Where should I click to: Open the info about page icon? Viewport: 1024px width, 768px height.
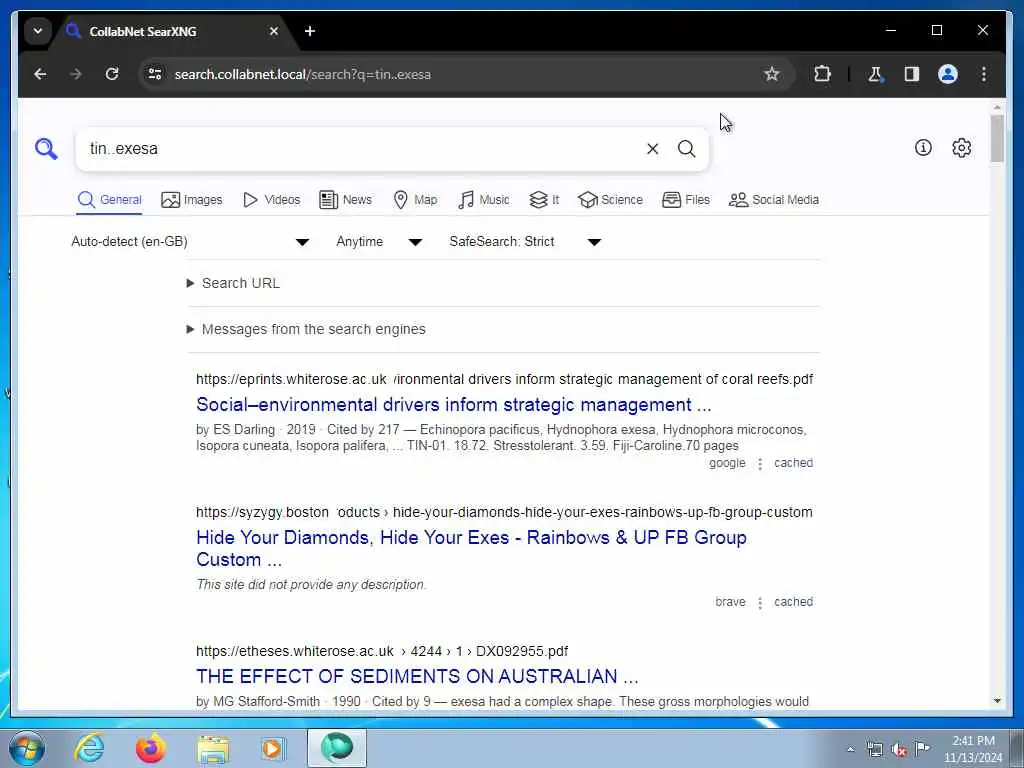[x=923, y=148]
